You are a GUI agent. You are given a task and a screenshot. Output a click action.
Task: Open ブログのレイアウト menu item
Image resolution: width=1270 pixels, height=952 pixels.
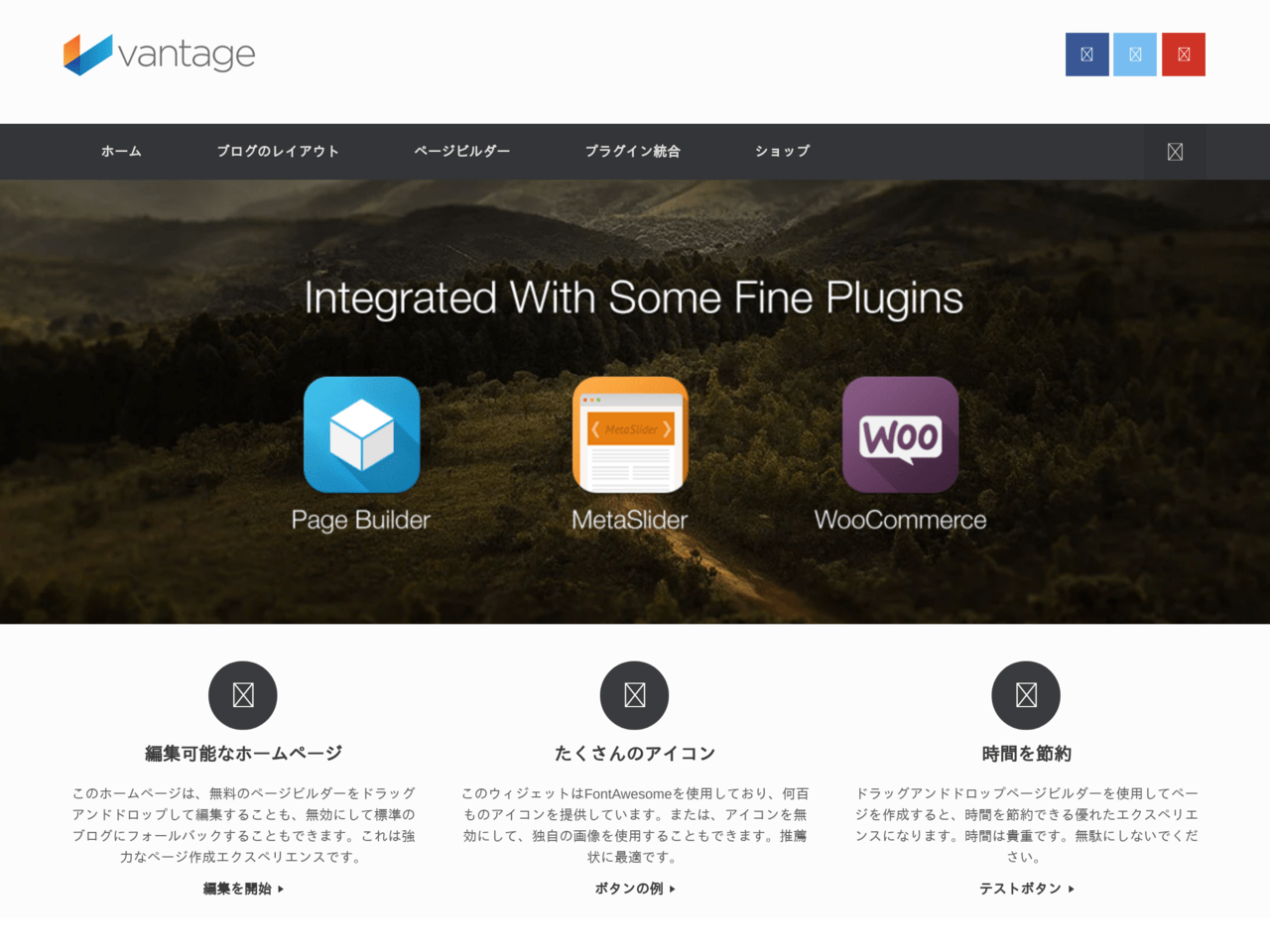(x=278, y=152)
